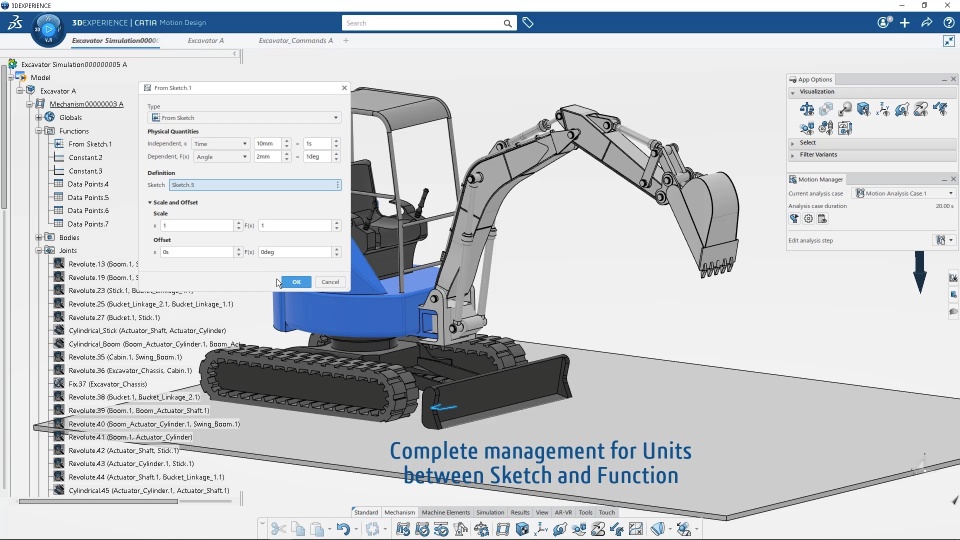Click the top Search field
960x540 pixels.
[x=422, y=23]
